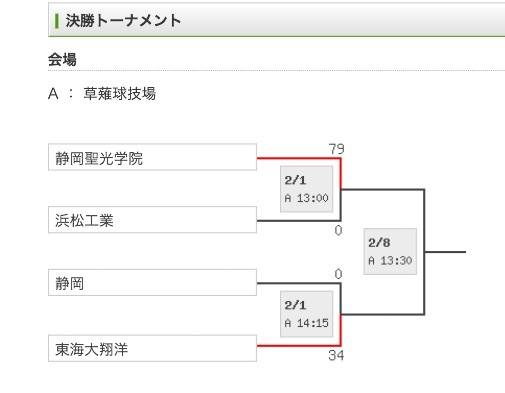Click the venue text 草薙球技場

(x=120, y=93)
